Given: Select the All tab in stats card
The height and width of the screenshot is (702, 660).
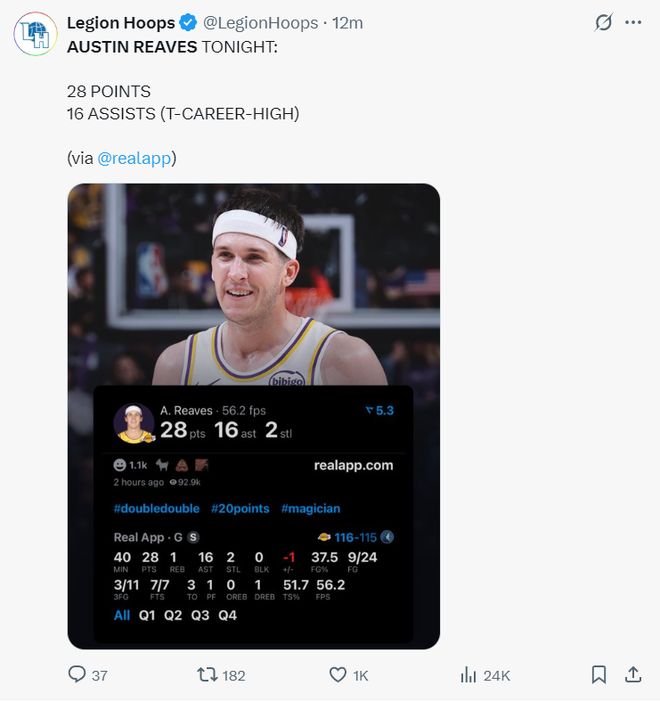Looking at the screenshot, I should (x=122, y=615).
